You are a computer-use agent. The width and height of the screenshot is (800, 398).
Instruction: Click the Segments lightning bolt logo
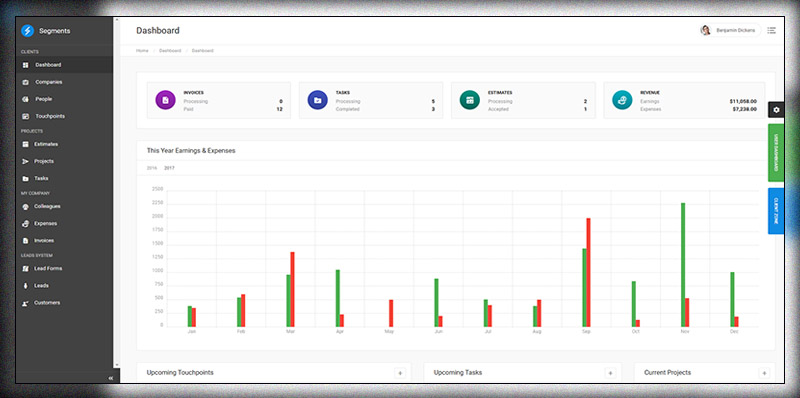pos(28,31)
